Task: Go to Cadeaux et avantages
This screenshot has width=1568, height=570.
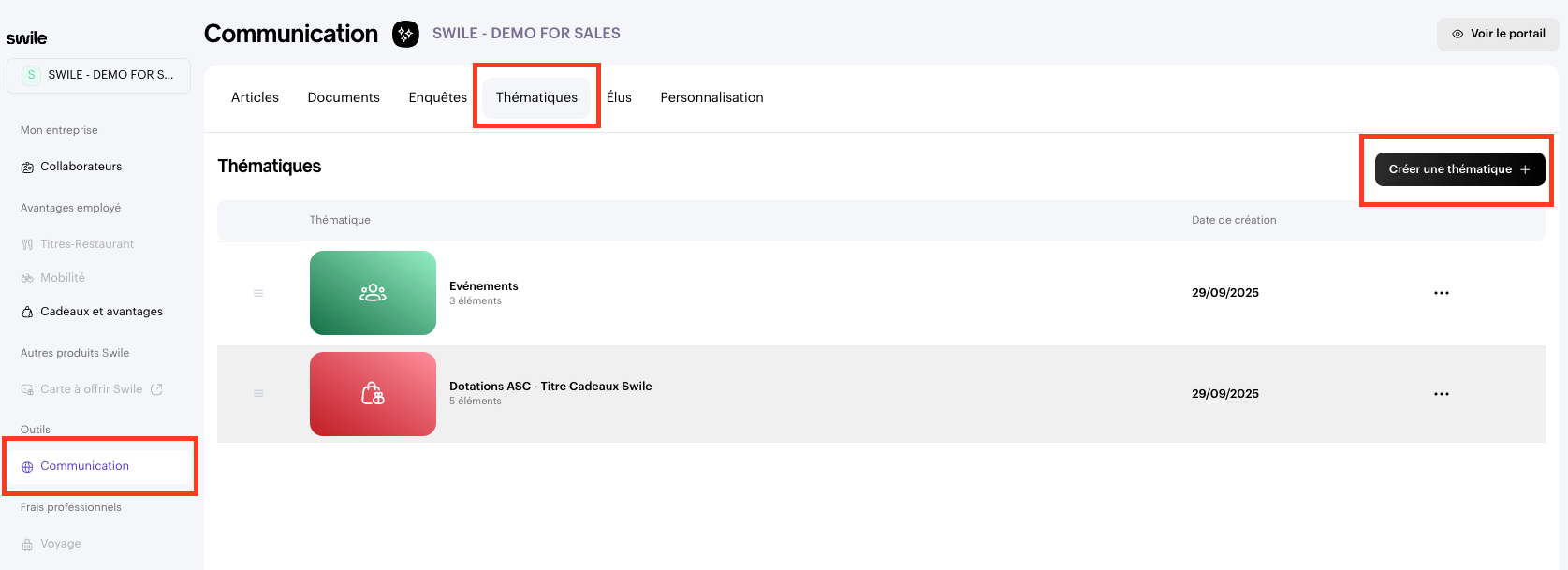Action: (101, 312)
